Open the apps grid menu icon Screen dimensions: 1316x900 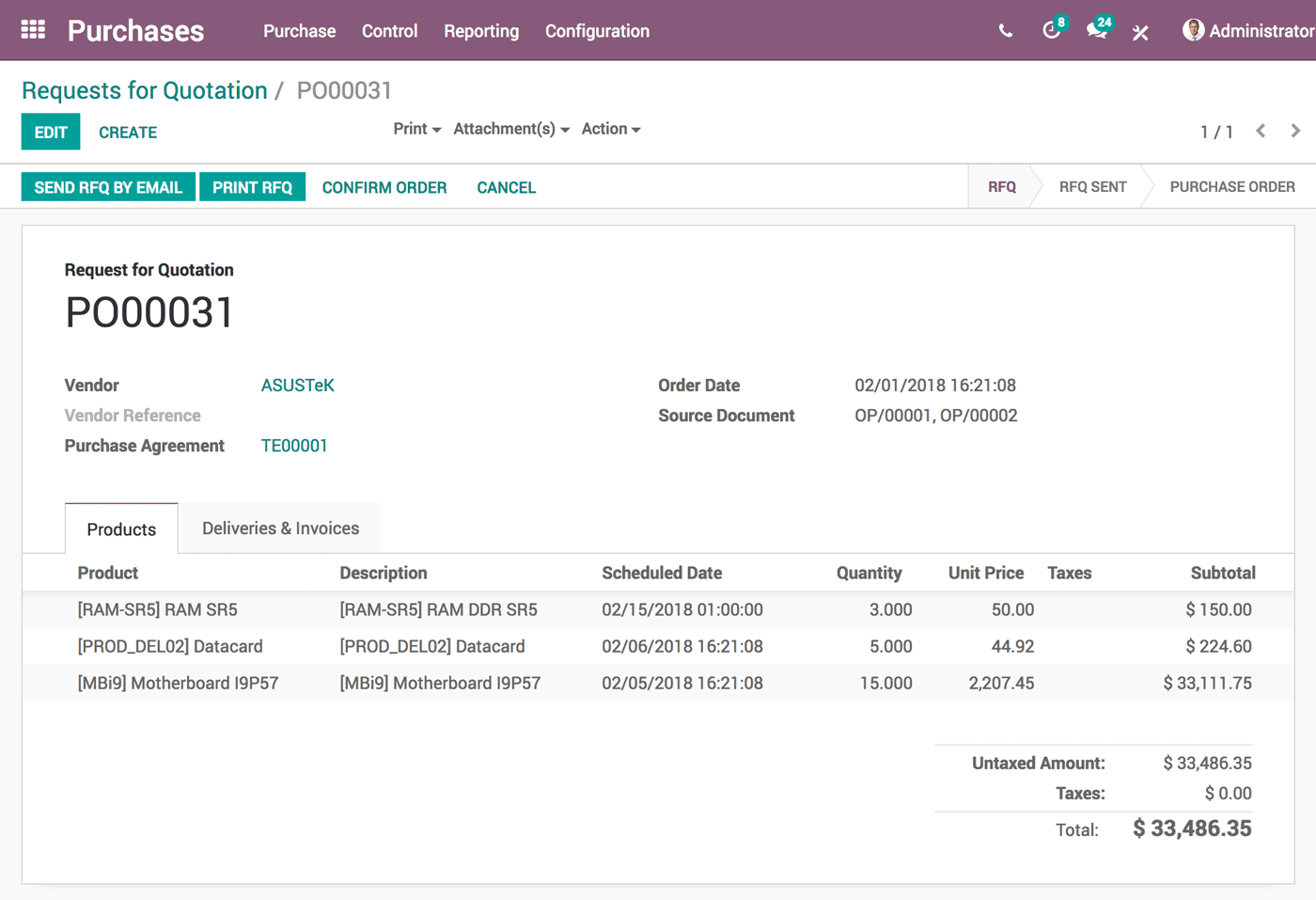tap(33, 30)
